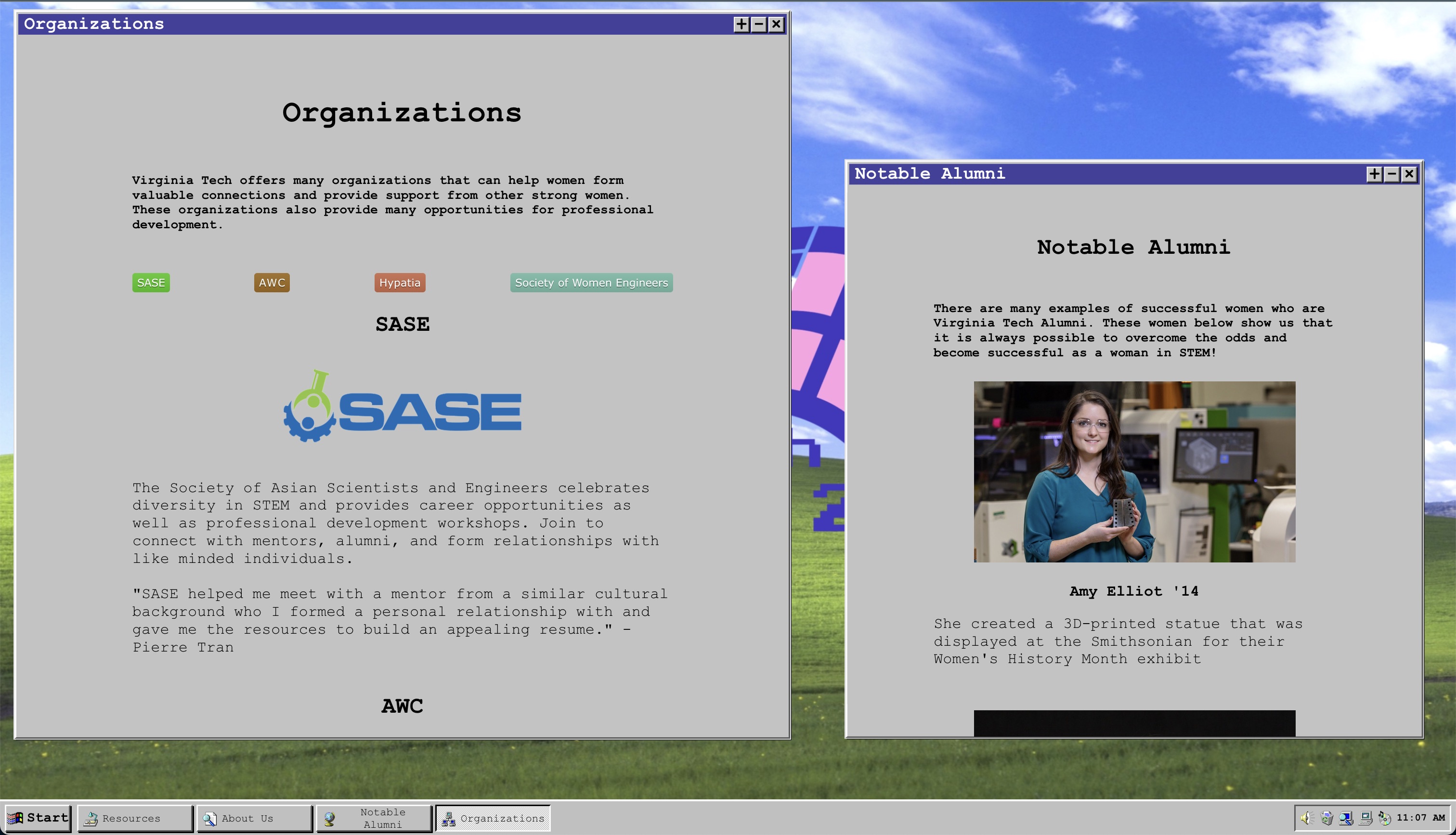This screenshot has height=835, width=1456.
Task: Click the speaker volume tray icon
Action: [x=1306, y=818]
